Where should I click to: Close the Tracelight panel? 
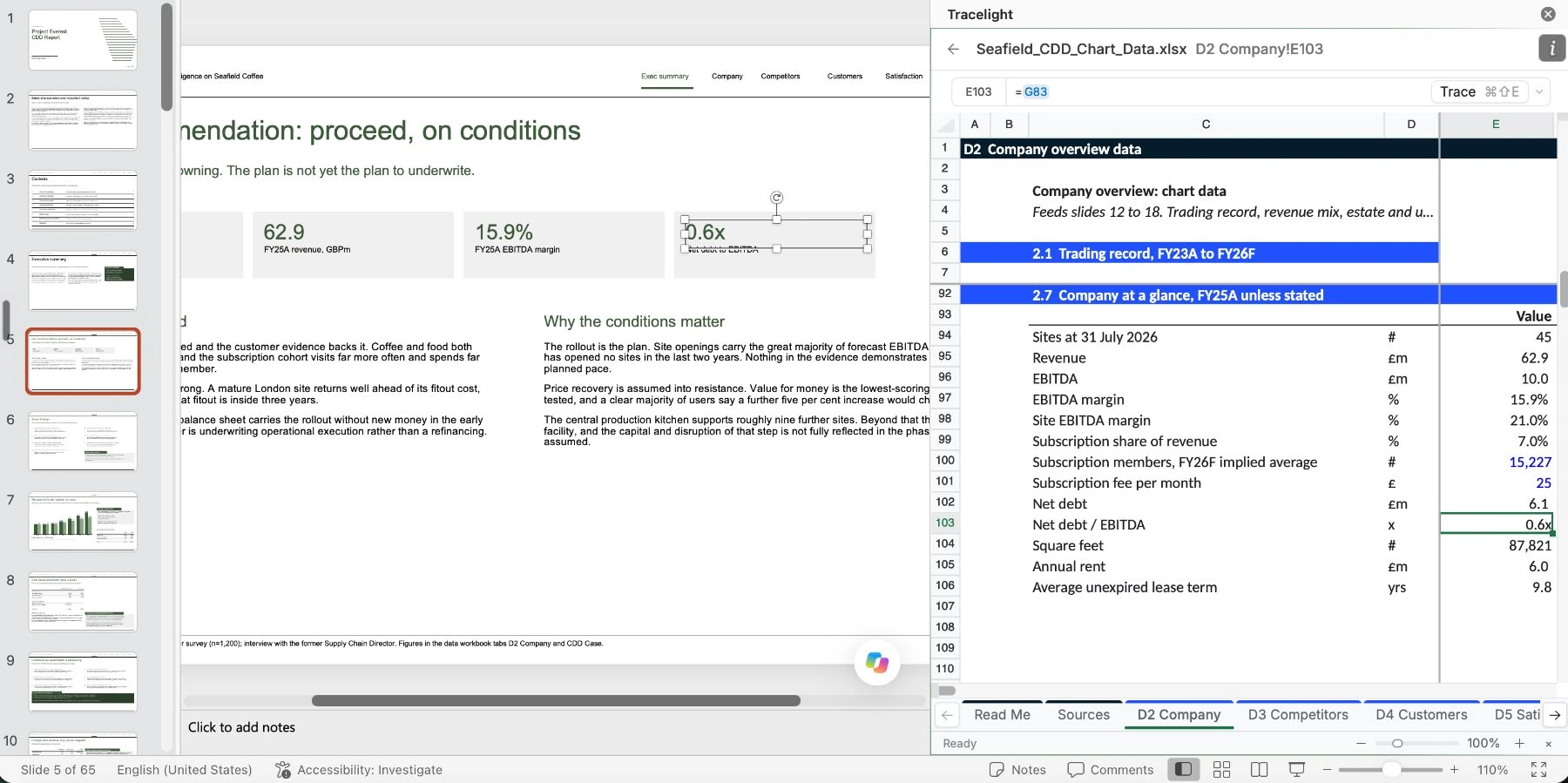point(1548,14)
